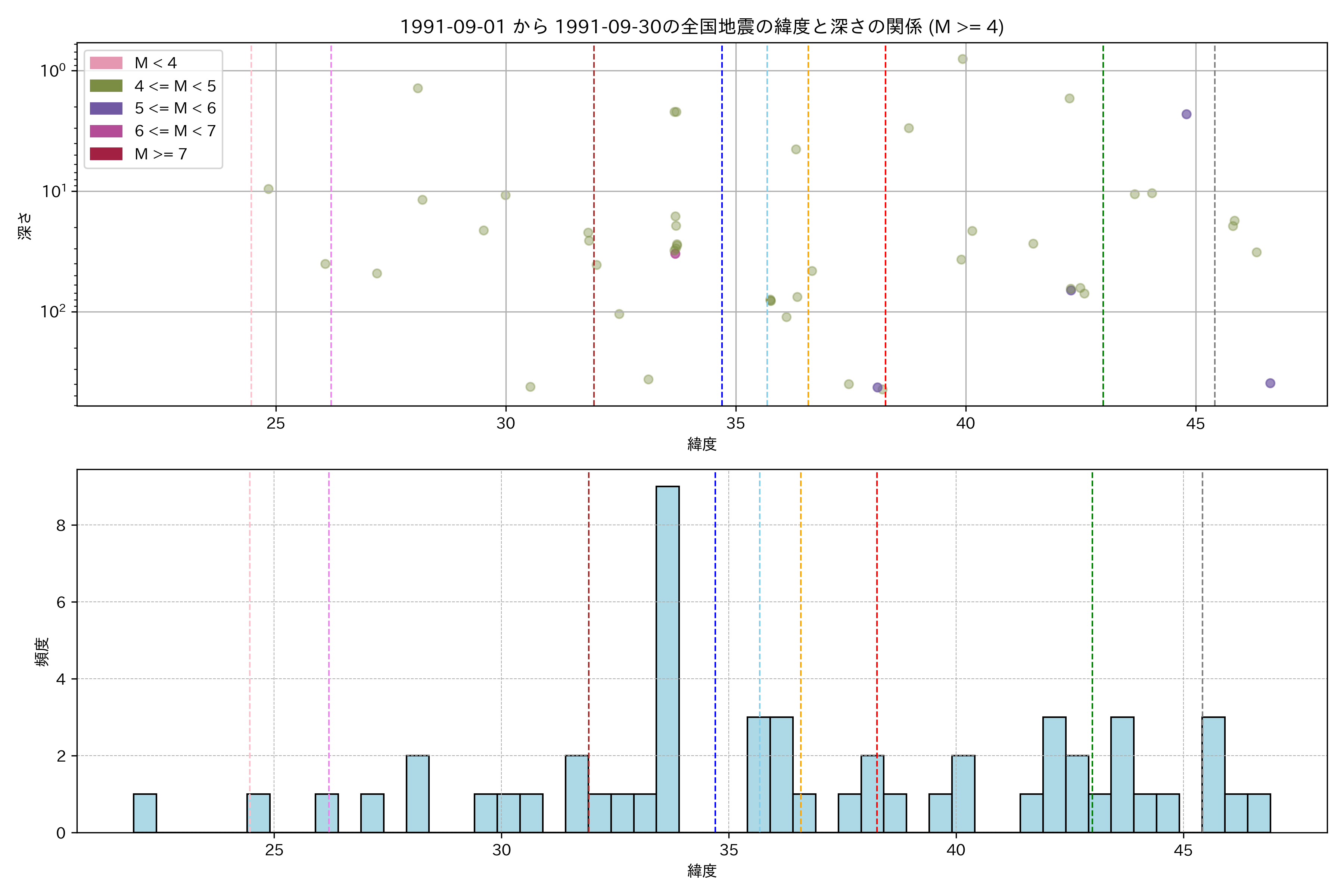This screenshot has width=1344, height=896.
Task: Select the purple scatter point at far right bottom
Action: click(x=1270, y=383)
